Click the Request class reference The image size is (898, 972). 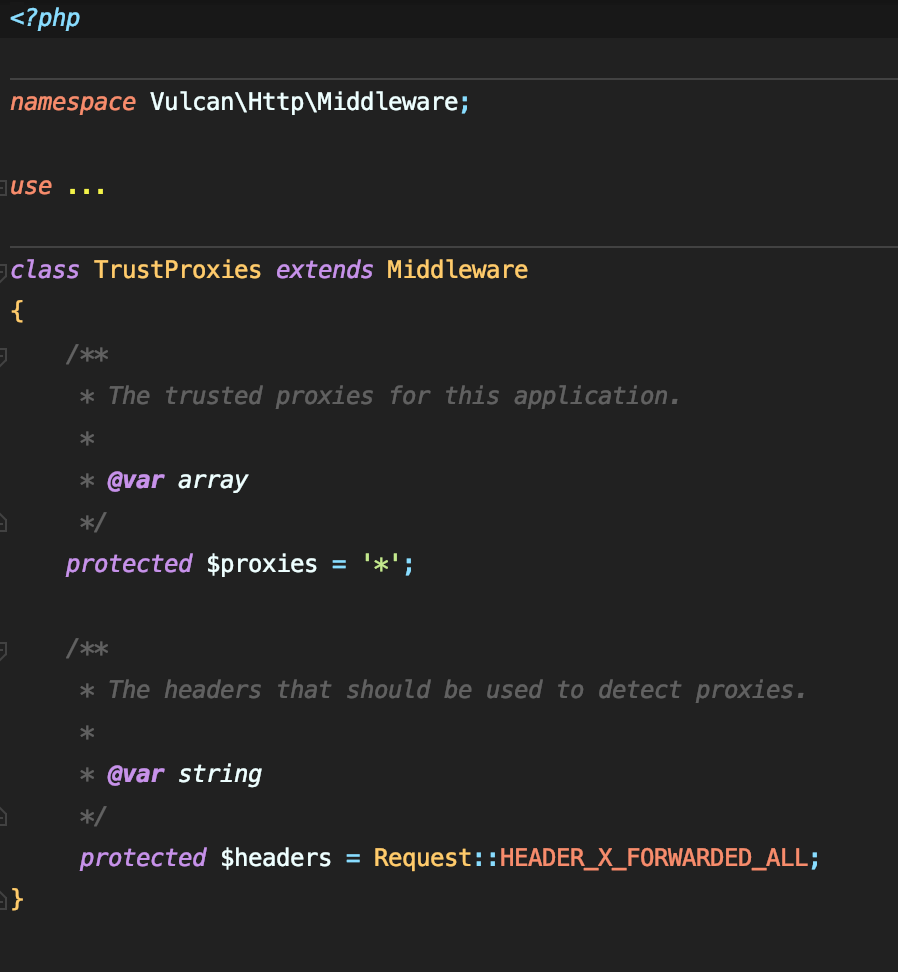point(422,858)
